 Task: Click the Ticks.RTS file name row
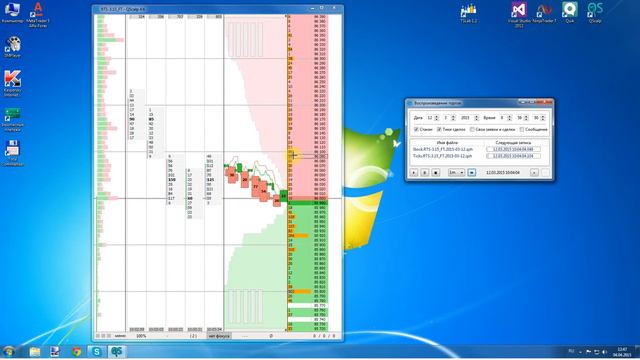point(442,156)
